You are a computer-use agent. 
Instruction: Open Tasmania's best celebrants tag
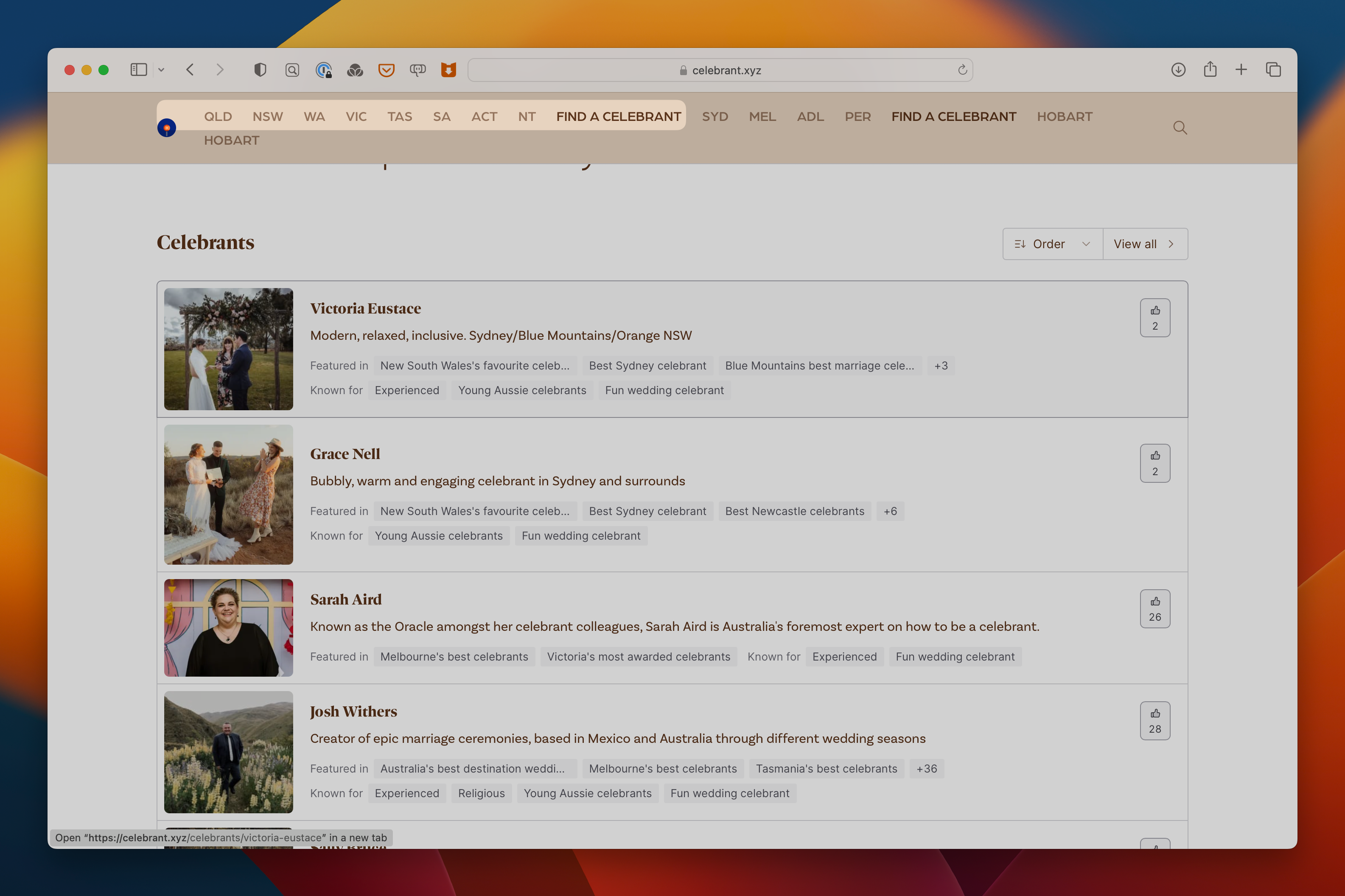click(x=826, y=769)
